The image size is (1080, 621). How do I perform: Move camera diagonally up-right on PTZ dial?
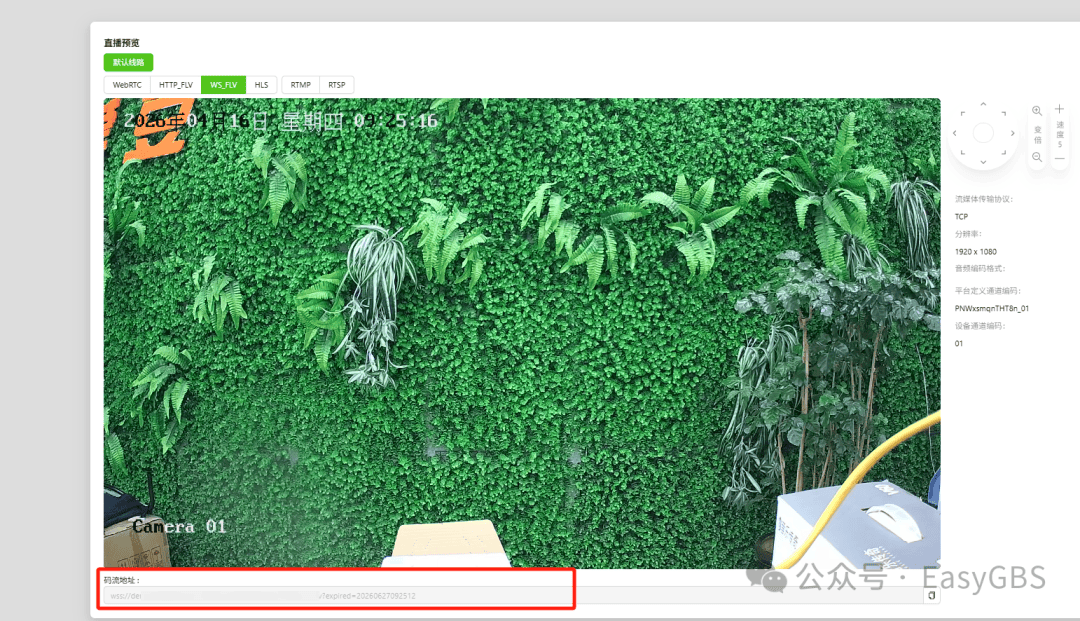click(1003, 113)
